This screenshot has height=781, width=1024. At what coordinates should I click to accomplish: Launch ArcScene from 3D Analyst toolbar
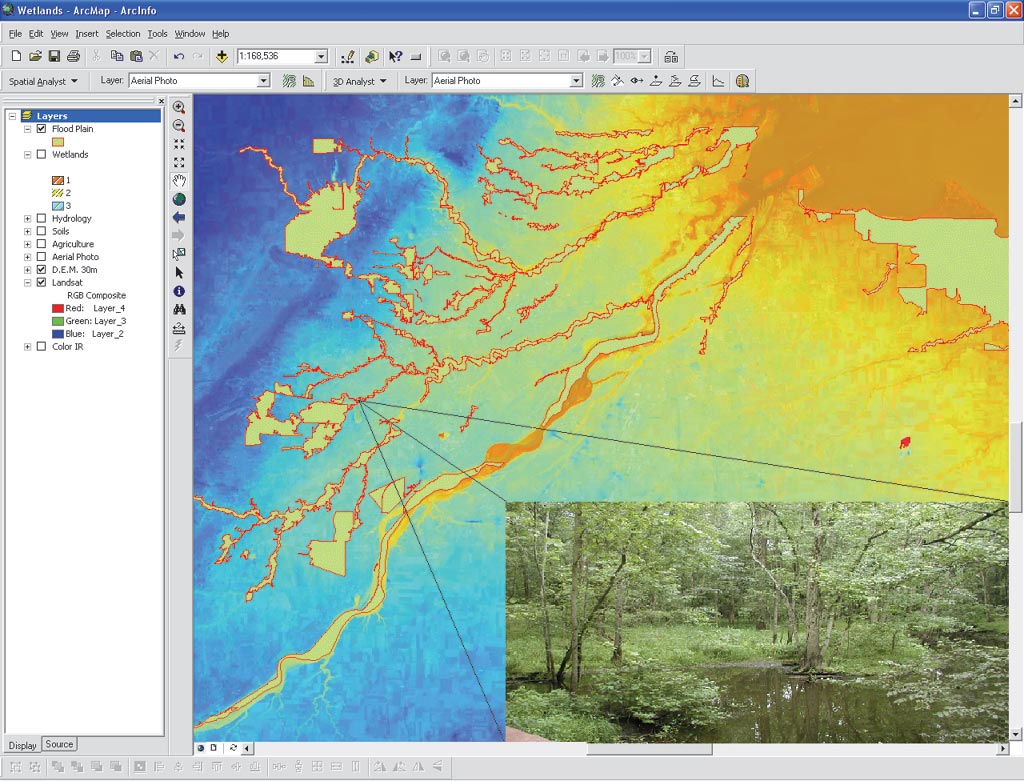(742, 81)
